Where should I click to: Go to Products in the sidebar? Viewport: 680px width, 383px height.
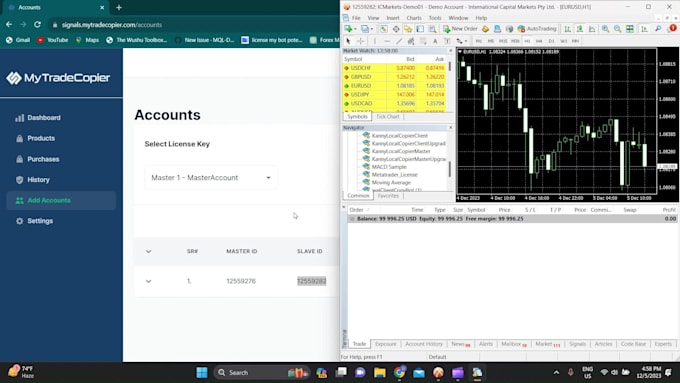click(x=35, y=138)
